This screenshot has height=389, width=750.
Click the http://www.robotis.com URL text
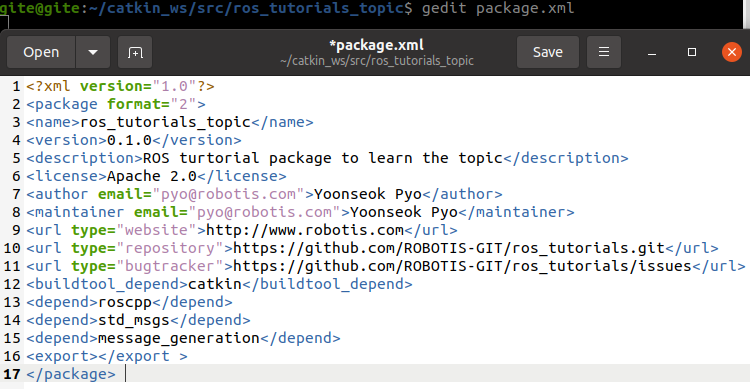[x=305, y=230]
